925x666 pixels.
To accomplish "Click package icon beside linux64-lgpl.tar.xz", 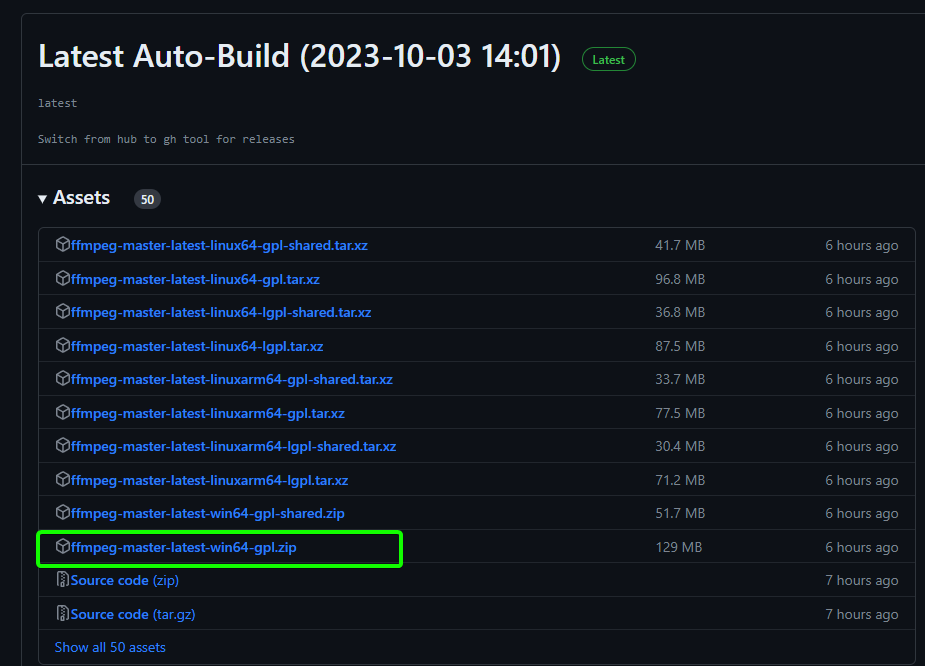I will (x=63, y=345).
